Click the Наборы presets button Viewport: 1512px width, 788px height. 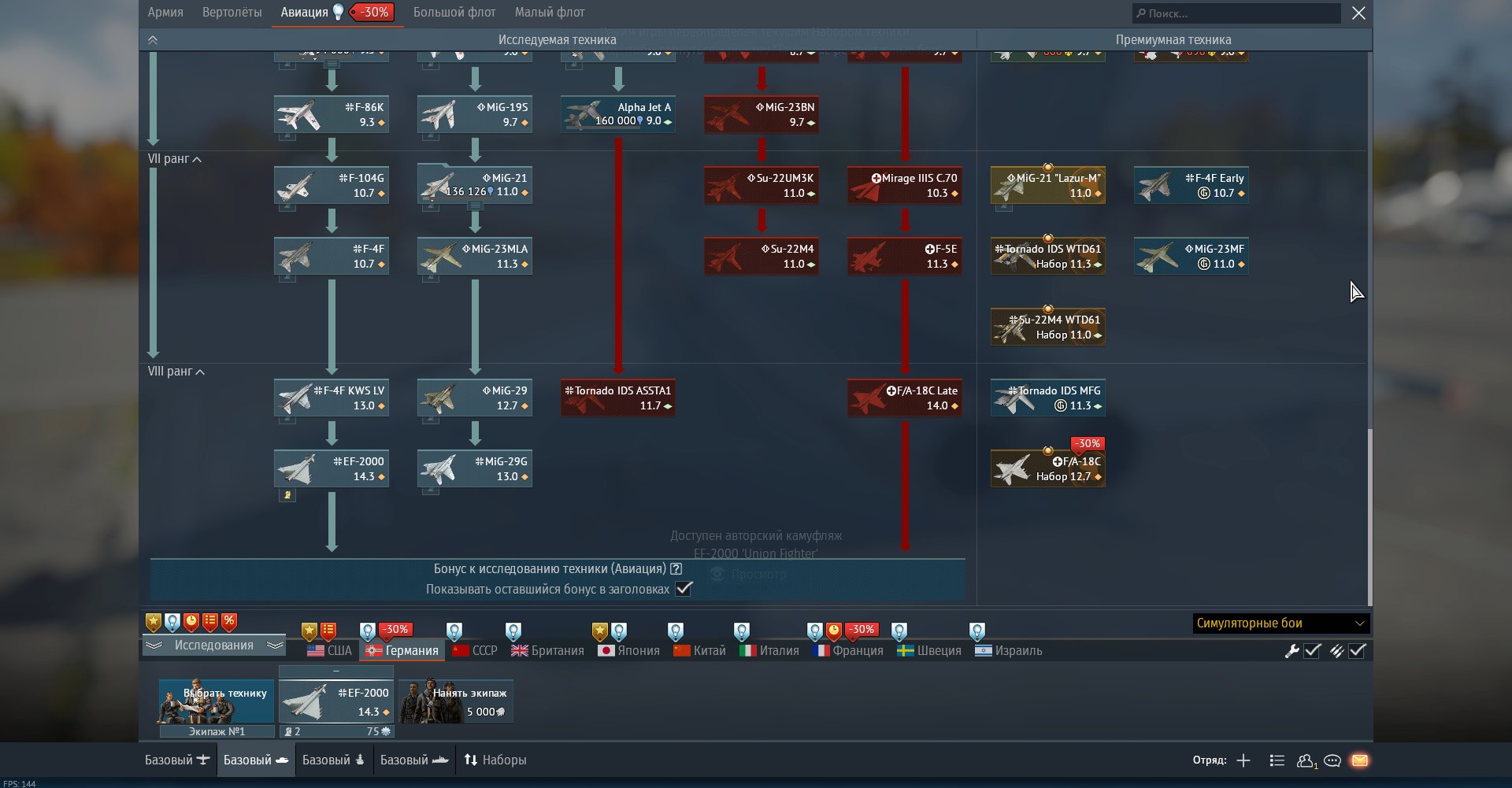point(495,760)
